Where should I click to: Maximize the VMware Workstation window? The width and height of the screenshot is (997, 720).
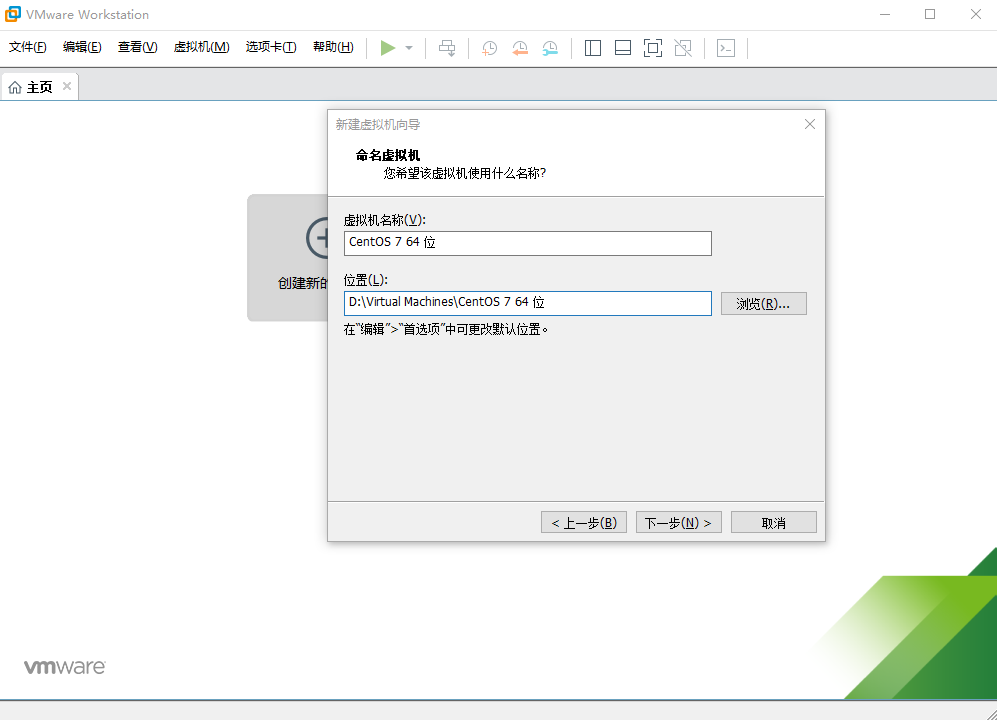[x=930, y=14]
